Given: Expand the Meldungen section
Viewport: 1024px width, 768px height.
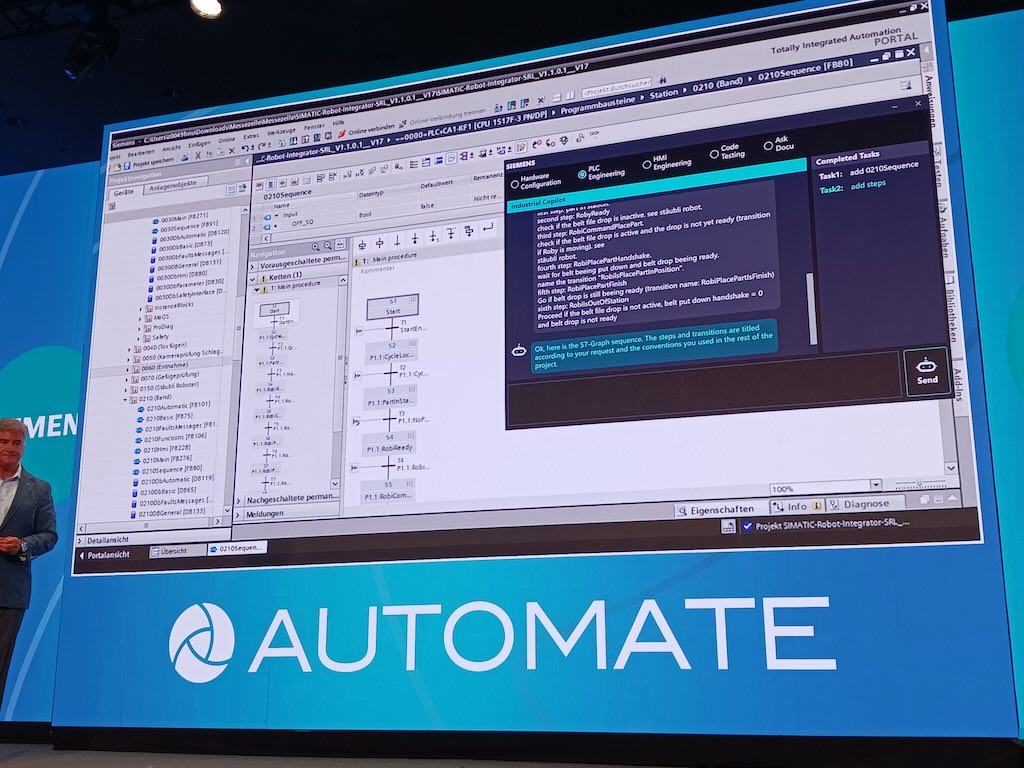Looking at the screenshot, I should [239, 515].
